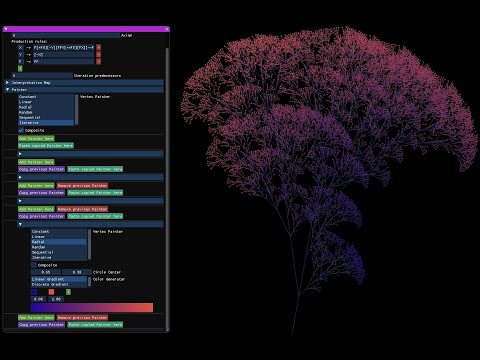Choose Sequential in the lower Vertex Painter list

point(59,252)
